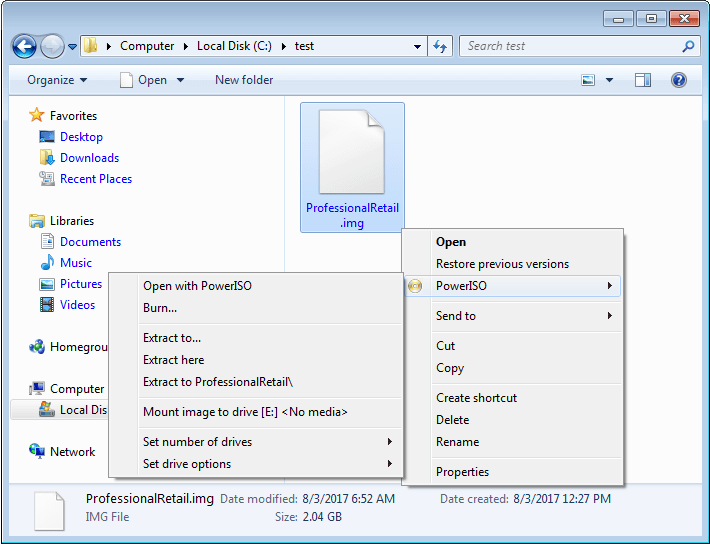Click the Libraries folder icon
Image resolution: width=710 pixels, height=544 pixels.
pos(37,221)
